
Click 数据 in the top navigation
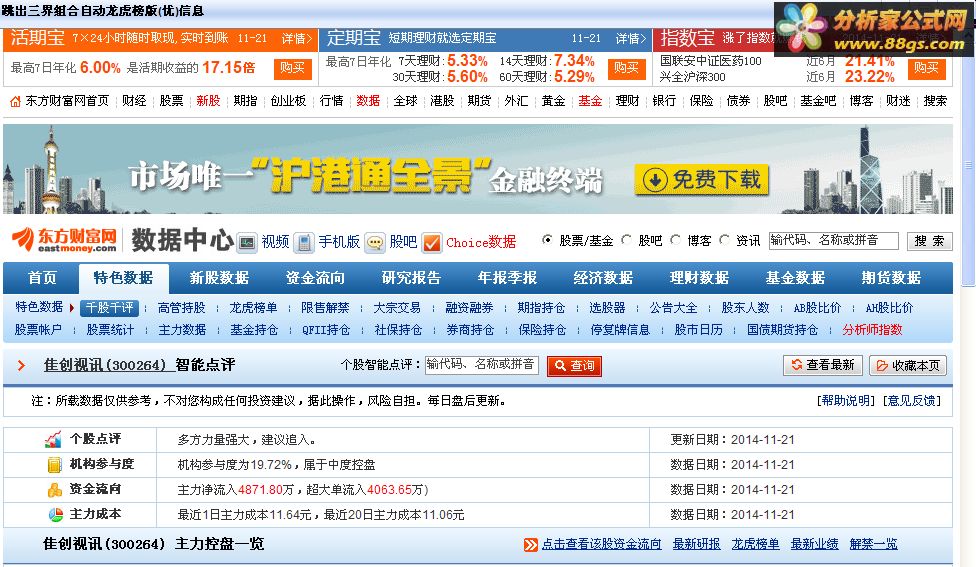368,101
